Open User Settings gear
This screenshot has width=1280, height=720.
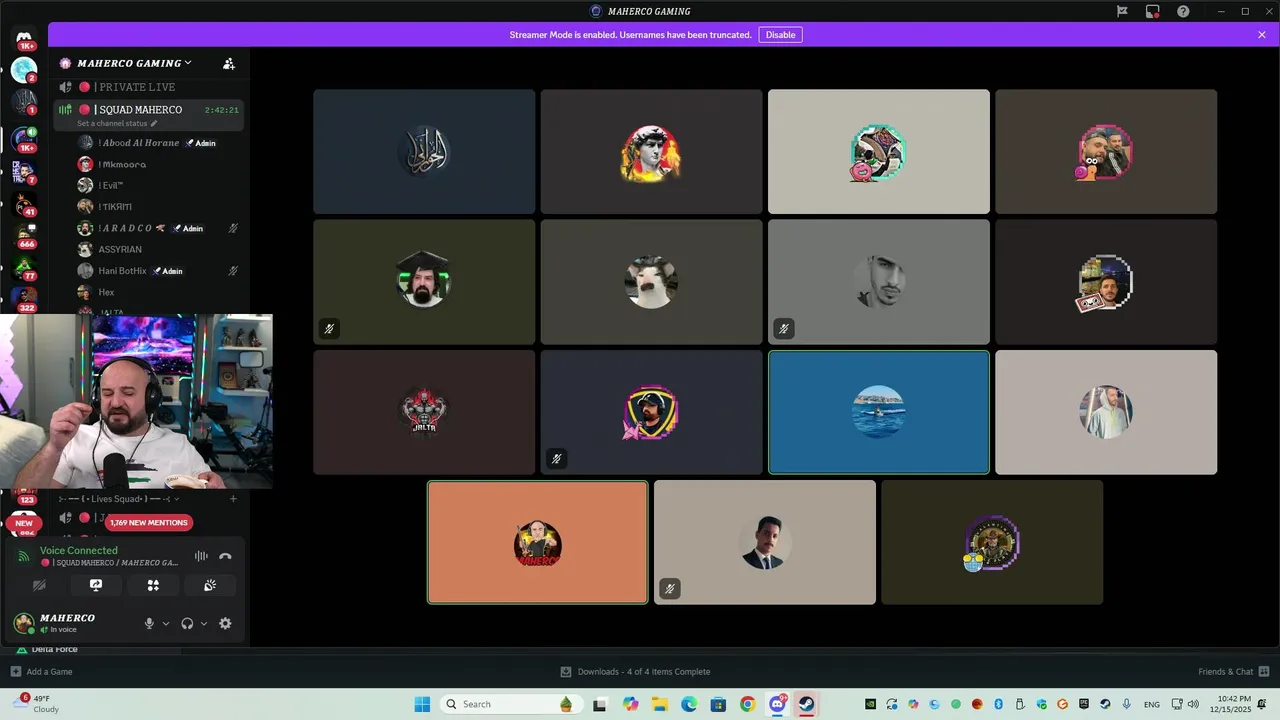point(225,623)
